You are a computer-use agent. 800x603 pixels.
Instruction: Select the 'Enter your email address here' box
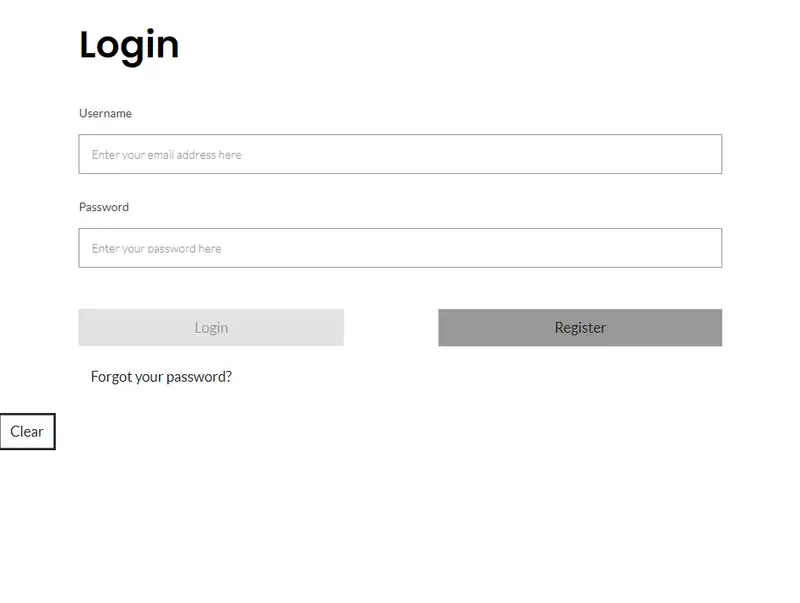click(x=400, y=154)
